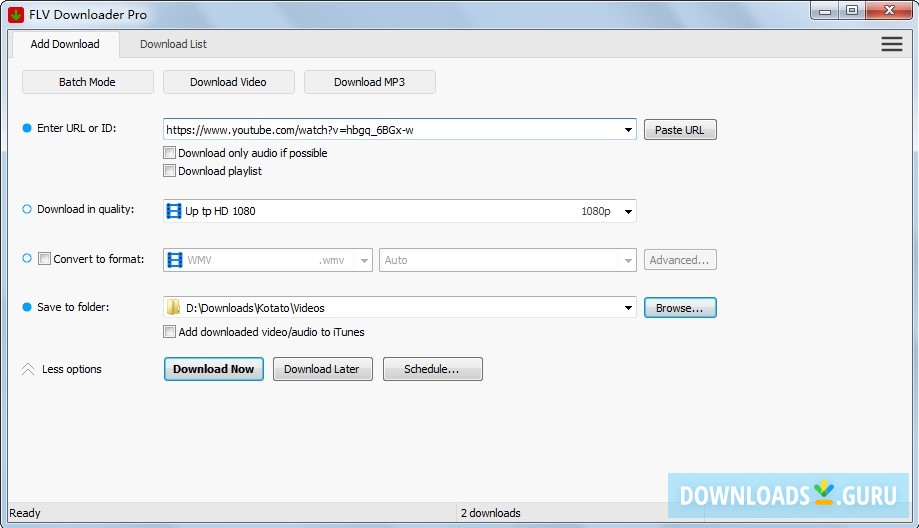Click the Download Now button
The image size is (919, 528).
click(213, 369)
